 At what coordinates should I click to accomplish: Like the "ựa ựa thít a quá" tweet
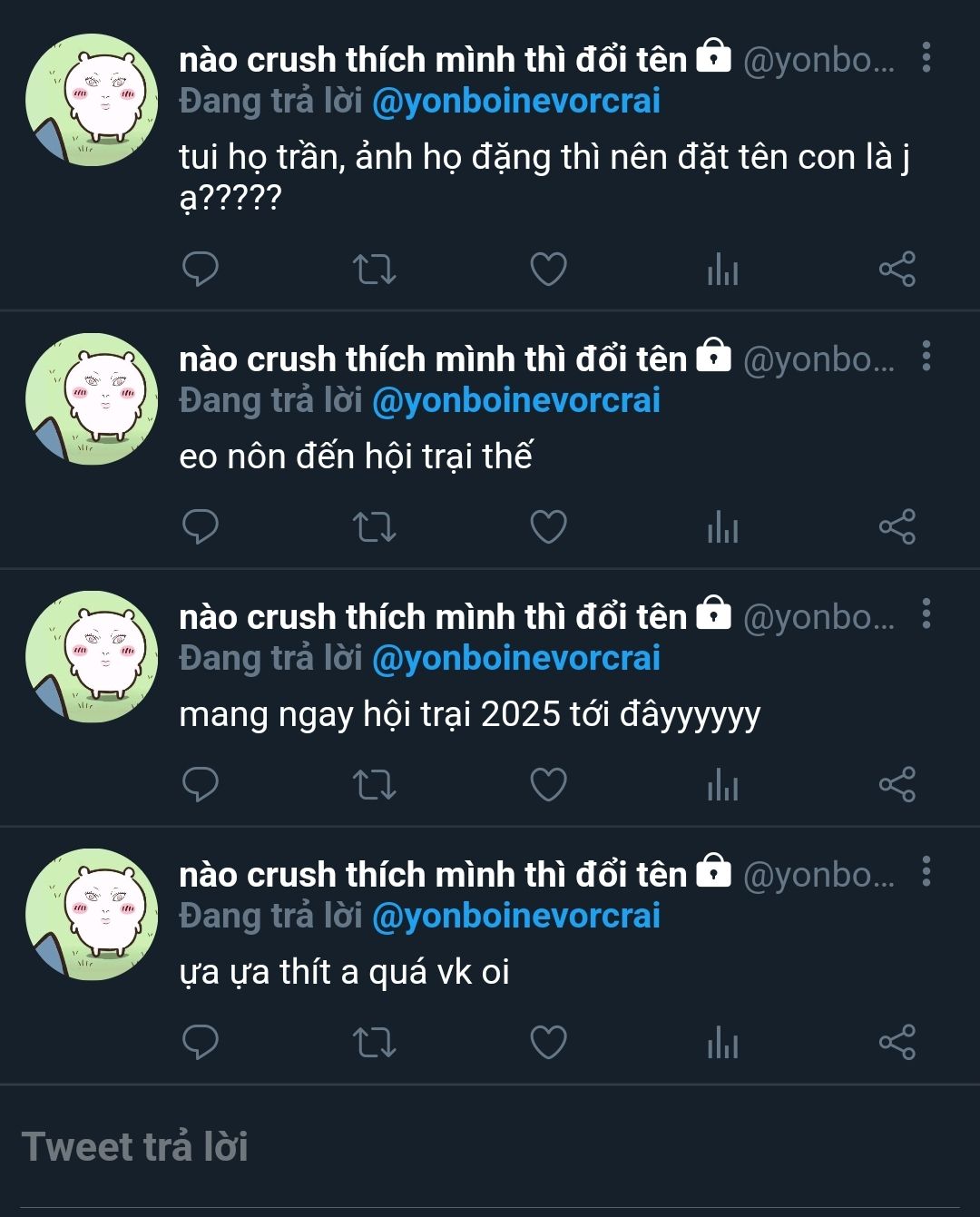pyautogui.click(x=548, y=1042)
